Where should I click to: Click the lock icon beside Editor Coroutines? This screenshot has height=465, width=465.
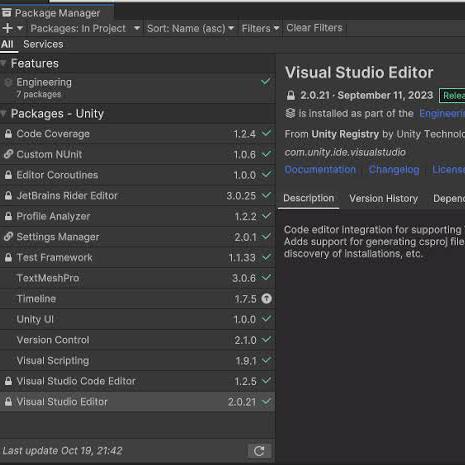[x=8, y=175]
